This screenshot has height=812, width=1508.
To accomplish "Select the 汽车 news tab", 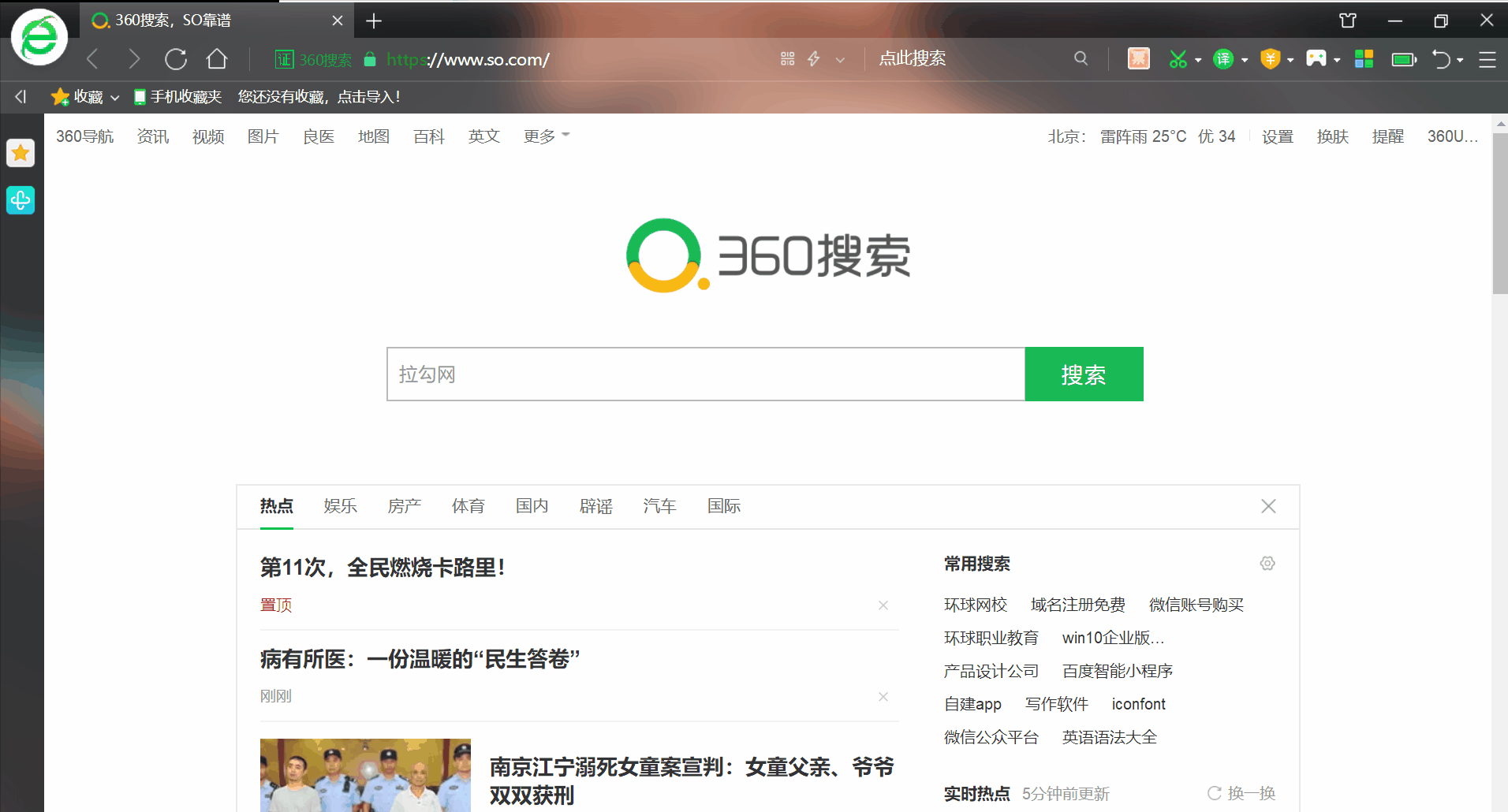I will pos(659,506).
